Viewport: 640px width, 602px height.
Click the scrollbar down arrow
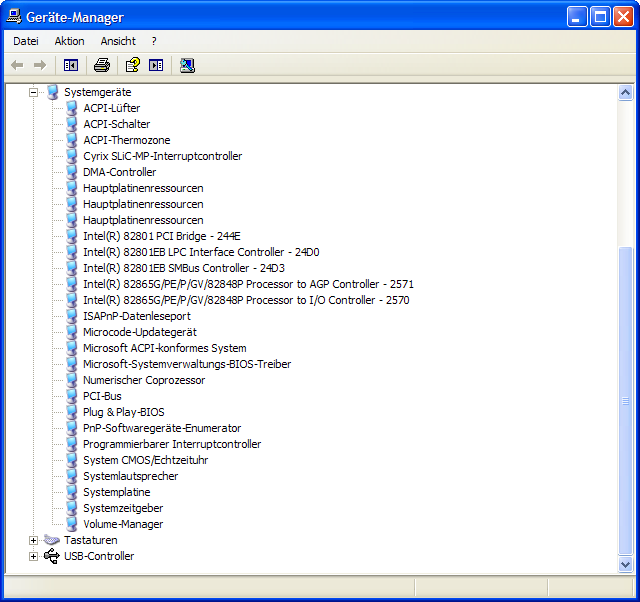[625, 564]
